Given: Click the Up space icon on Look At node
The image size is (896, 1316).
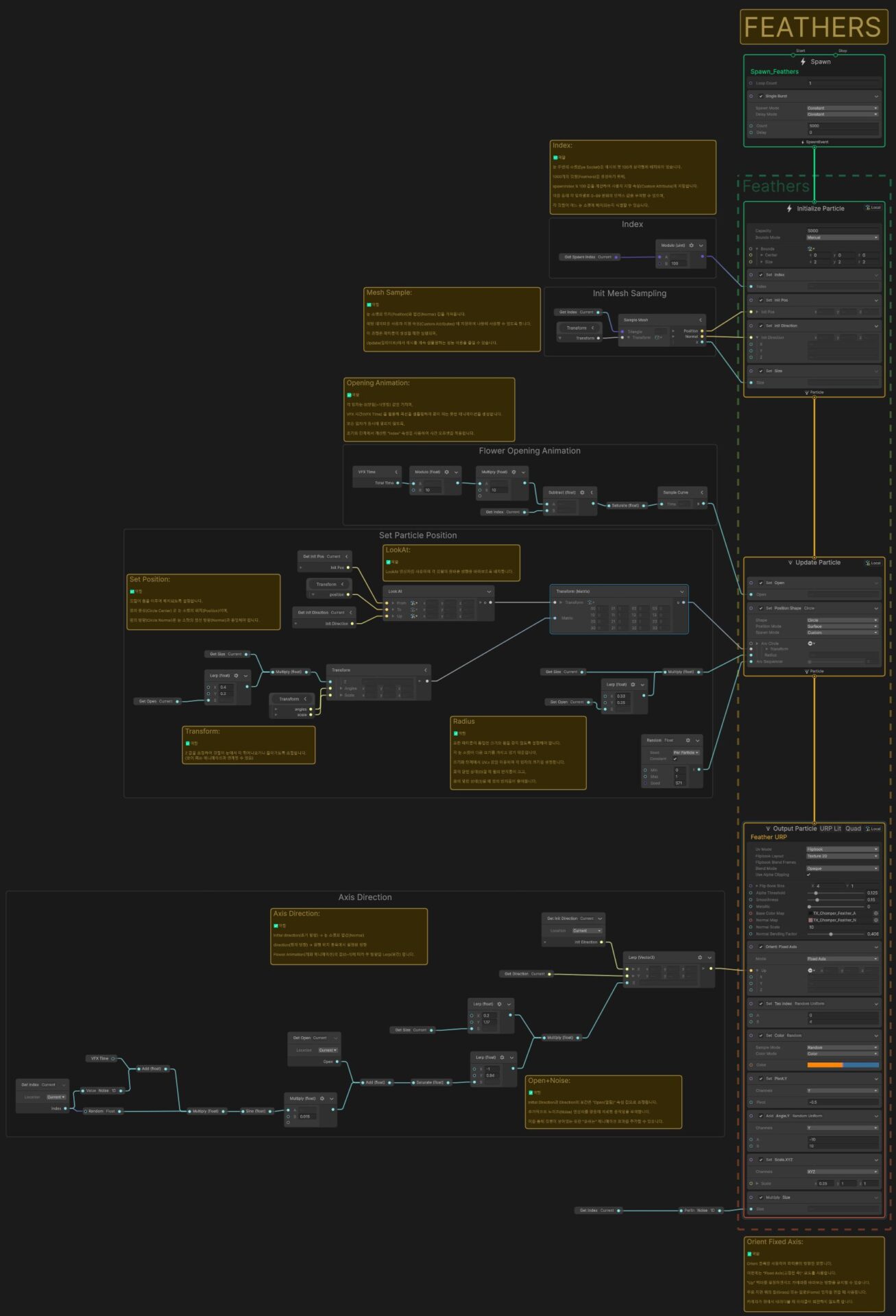Looking at the screenshot, I should (x=414, y=616).
